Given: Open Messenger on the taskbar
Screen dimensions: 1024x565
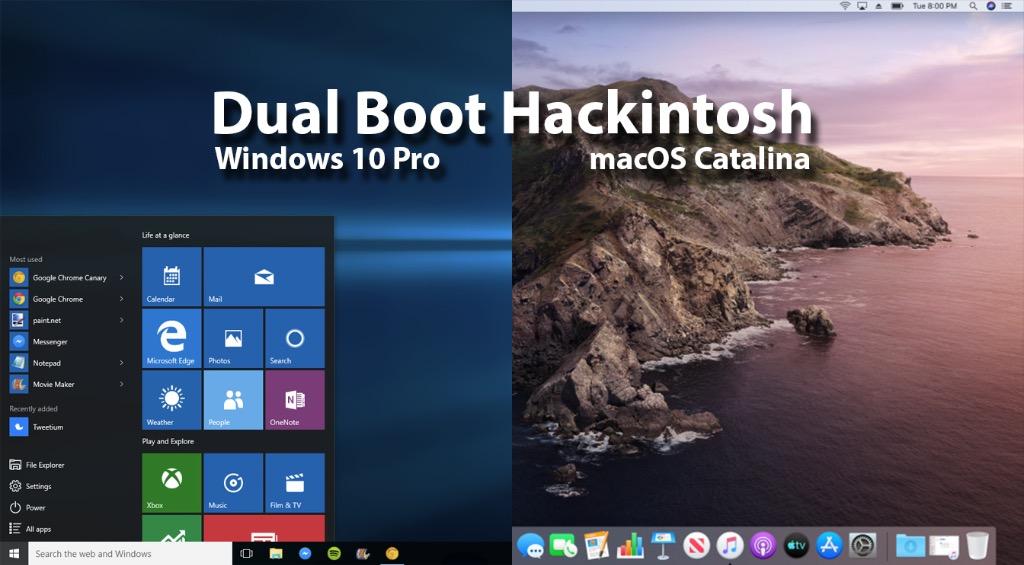Looking at the screenshot, I should (x=305, y=553).
